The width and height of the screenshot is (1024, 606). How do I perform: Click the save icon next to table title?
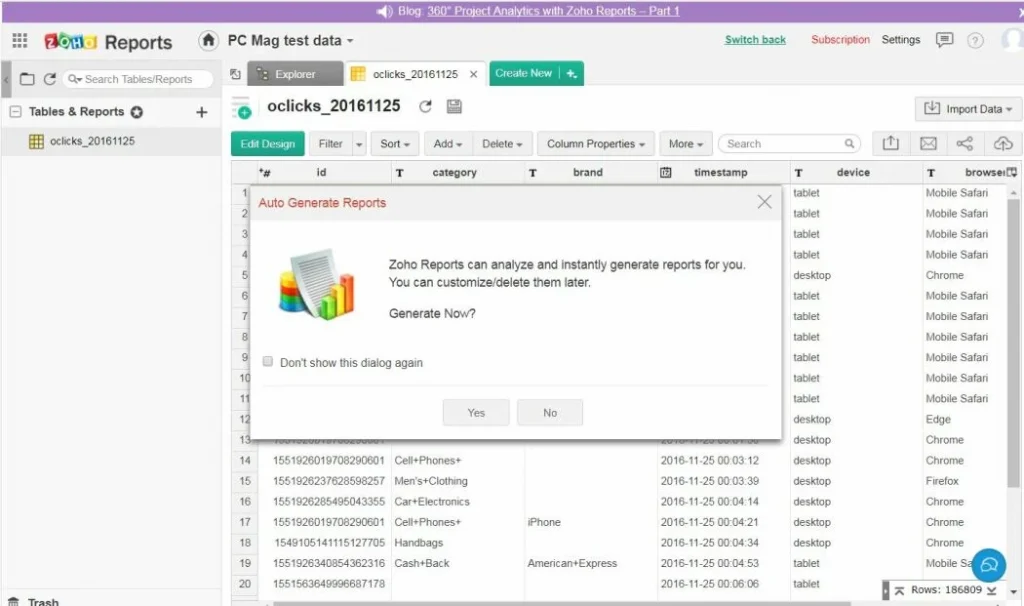454,106
